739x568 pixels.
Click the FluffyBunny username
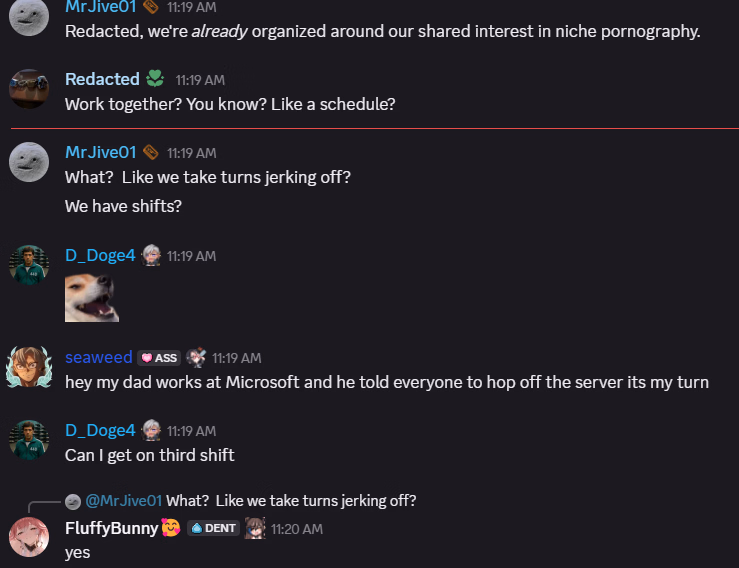coord(111,528)
